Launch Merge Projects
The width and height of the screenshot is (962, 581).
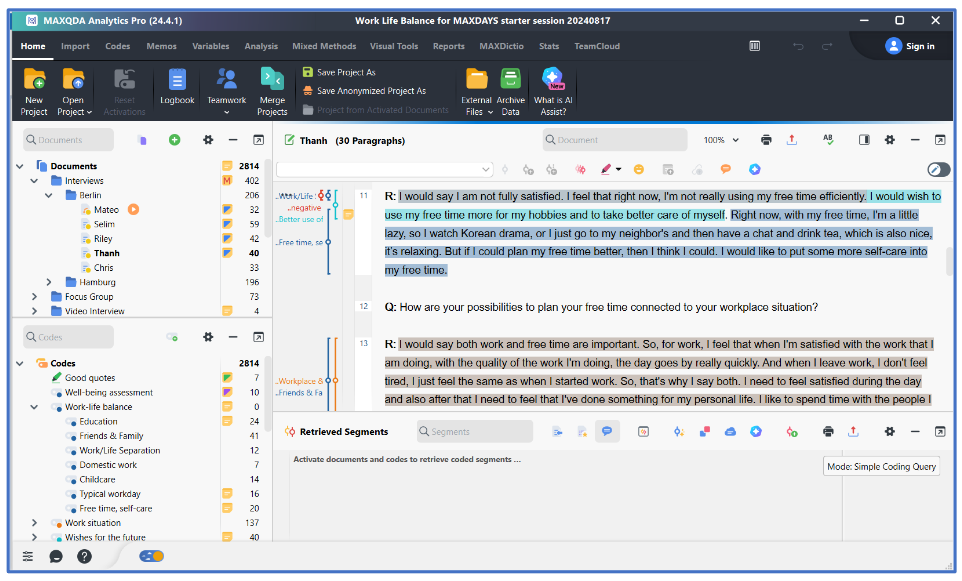(x=272, y=92)
